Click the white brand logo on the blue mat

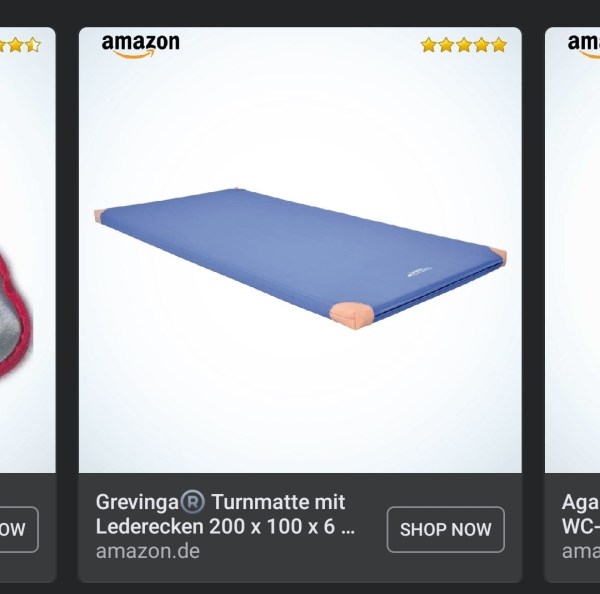(x=419, y=271)
